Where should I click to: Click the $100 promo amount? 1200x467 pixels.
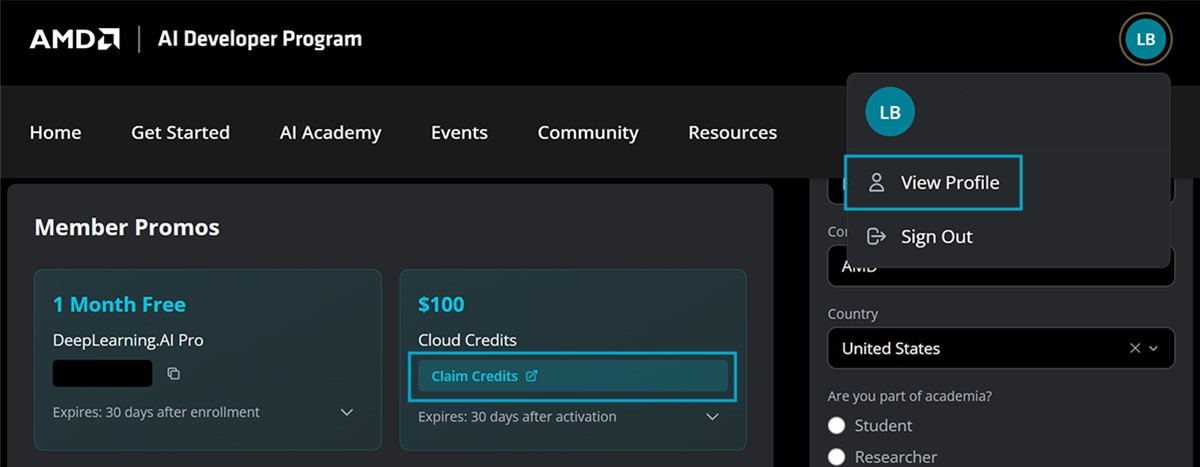point(441,304)
